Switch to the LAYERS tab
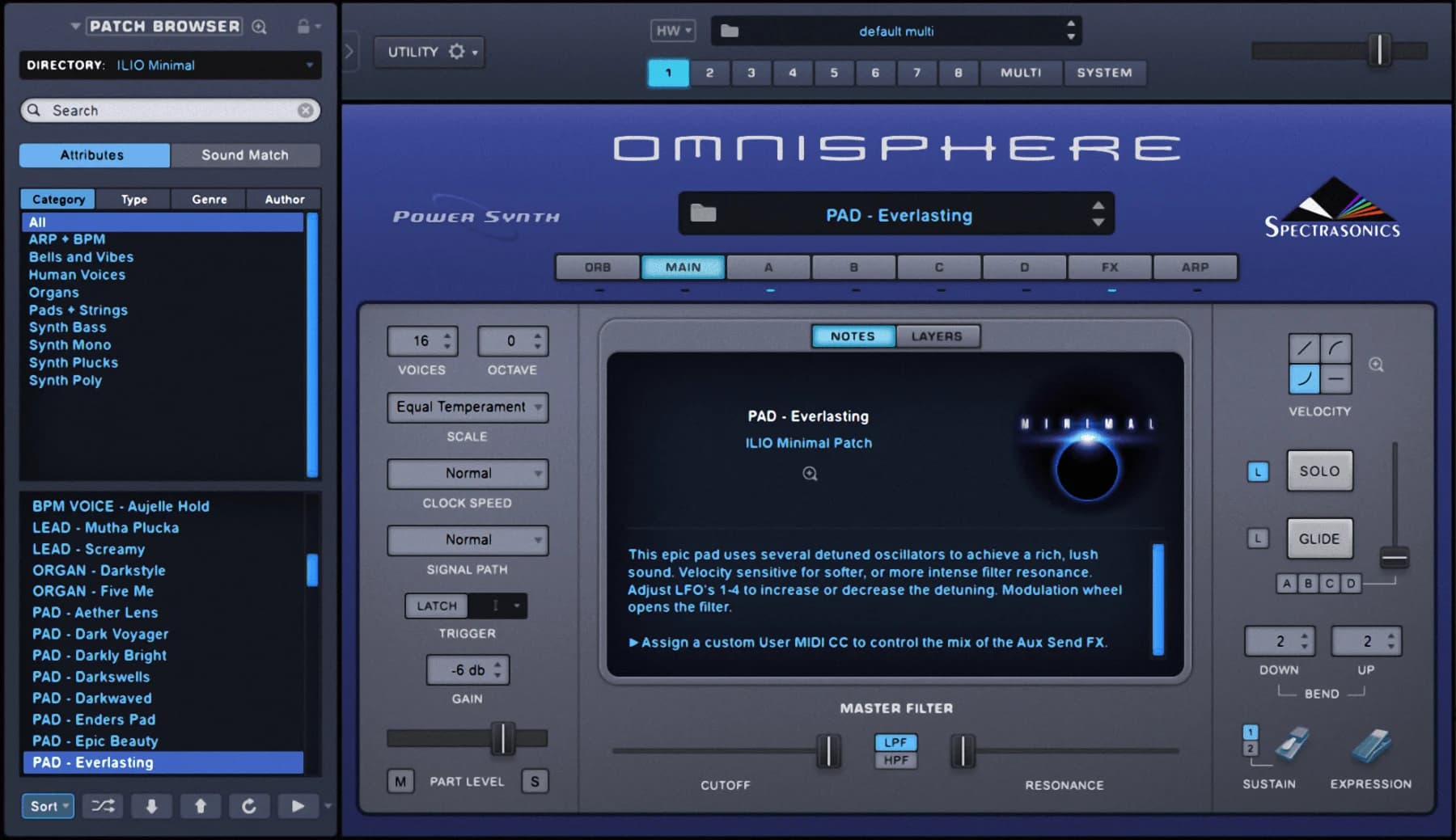 (x=938, y=336)
